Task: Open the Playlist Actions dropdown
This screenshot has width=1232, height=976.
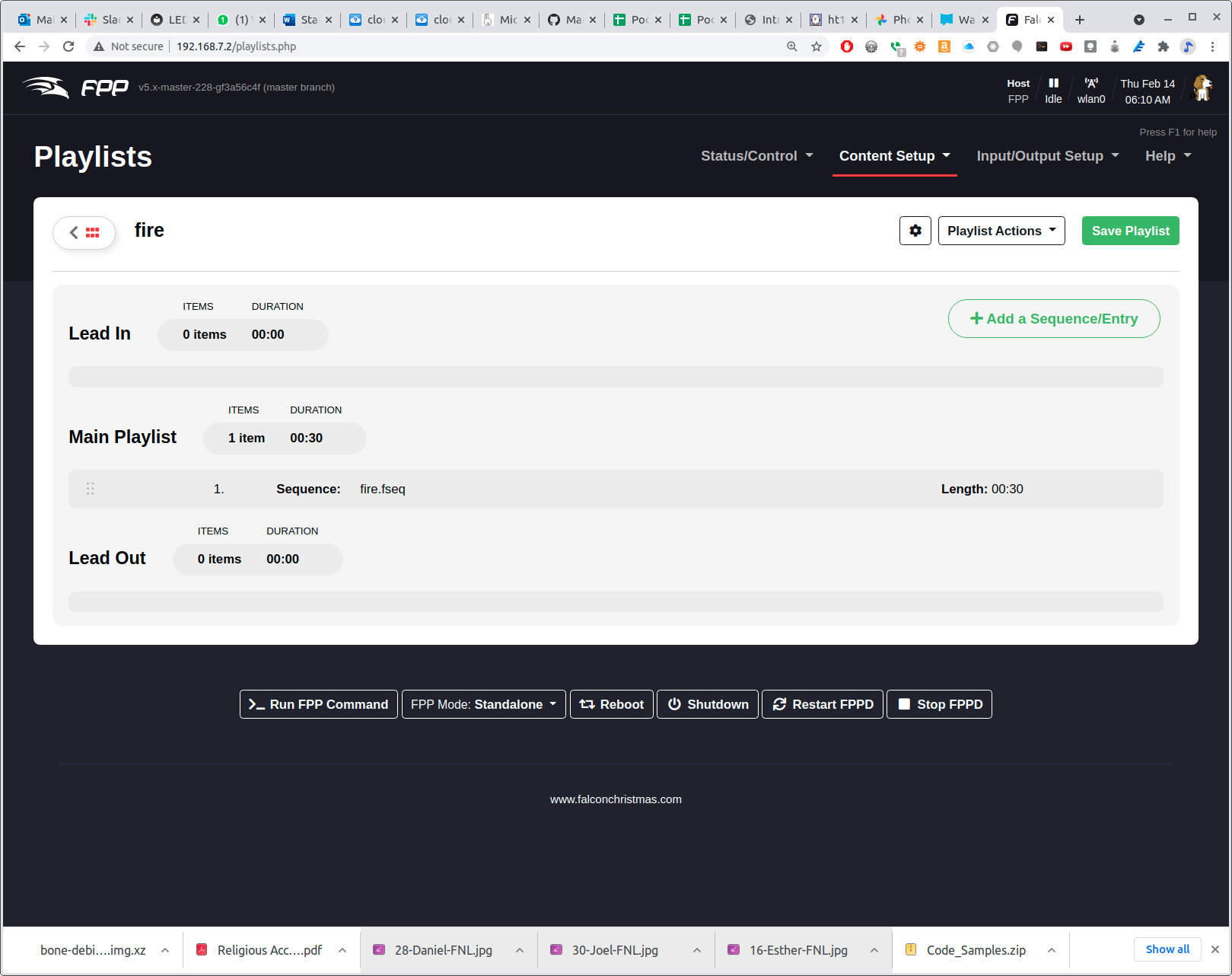Action: click(x=1001, y=231)
